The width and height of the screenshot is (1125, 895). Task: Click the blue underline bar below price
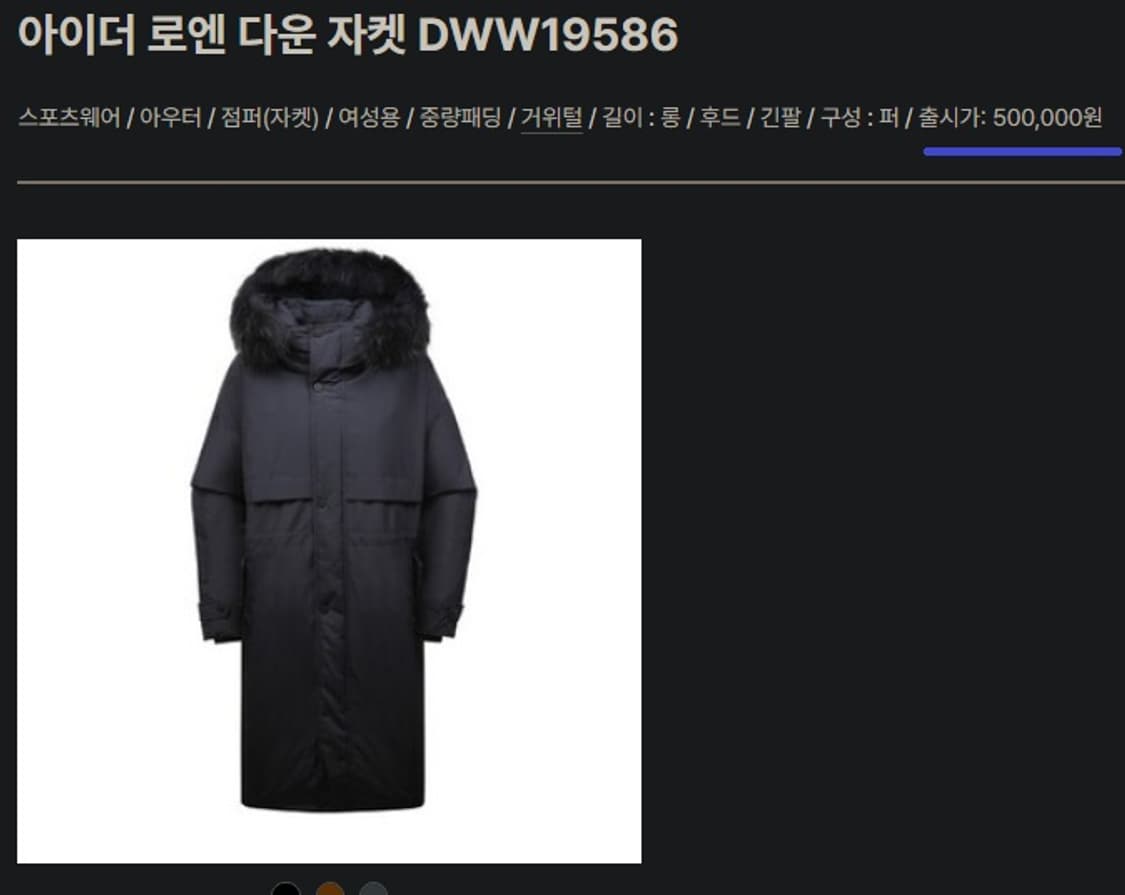(x=1022, y=151)
